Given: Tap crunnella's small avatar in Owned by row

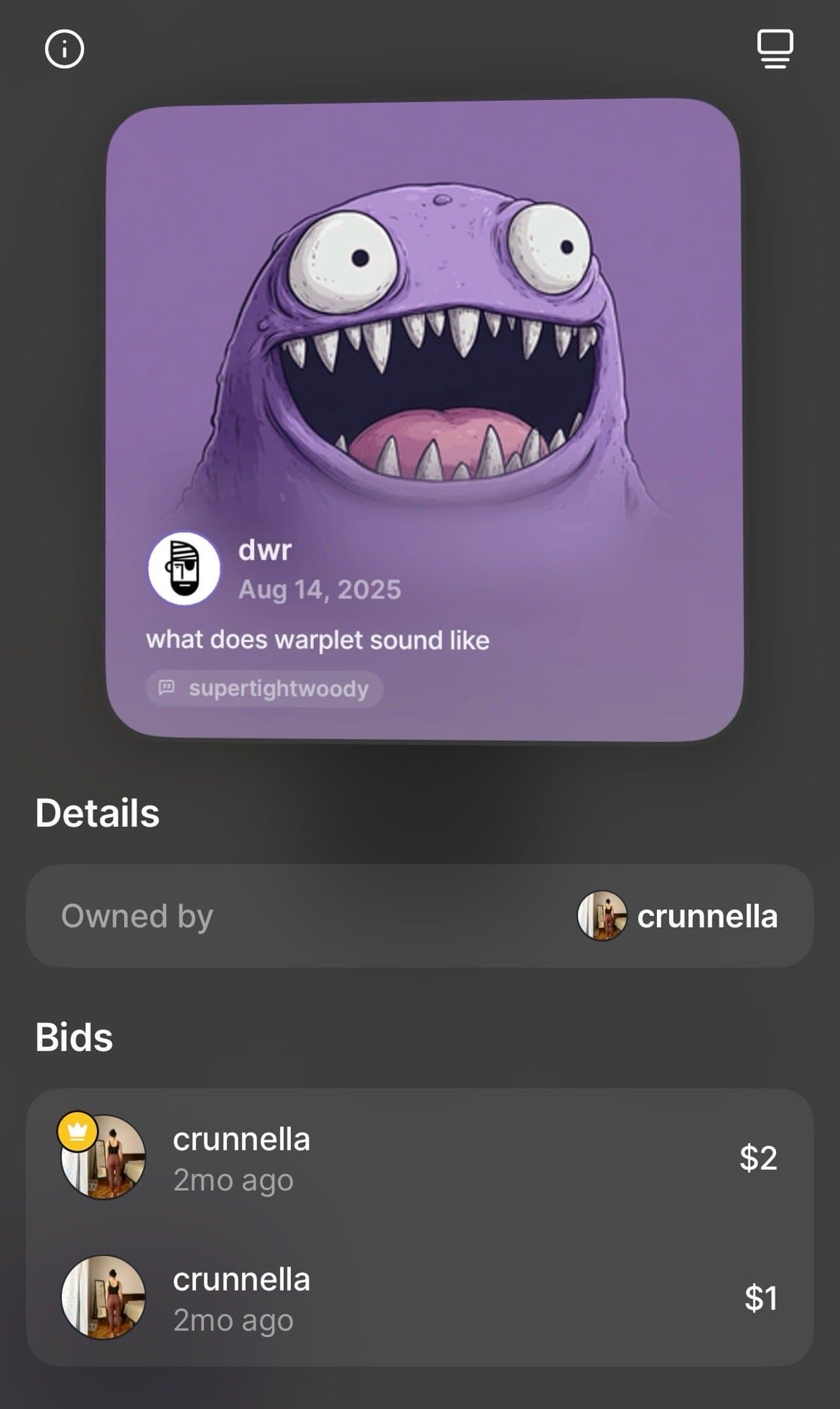Looking at the screenshot, I should coord(601,916).
